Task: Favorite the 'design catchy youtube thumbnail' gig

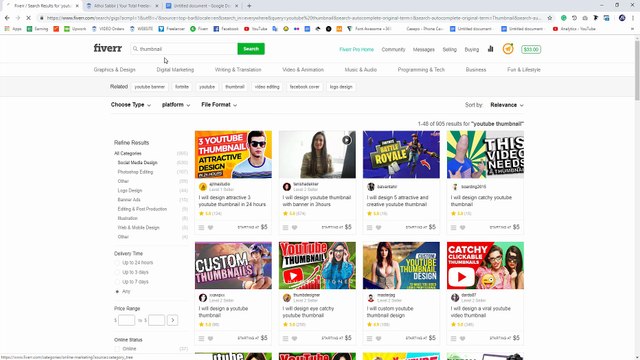Action: coord(463,227)
